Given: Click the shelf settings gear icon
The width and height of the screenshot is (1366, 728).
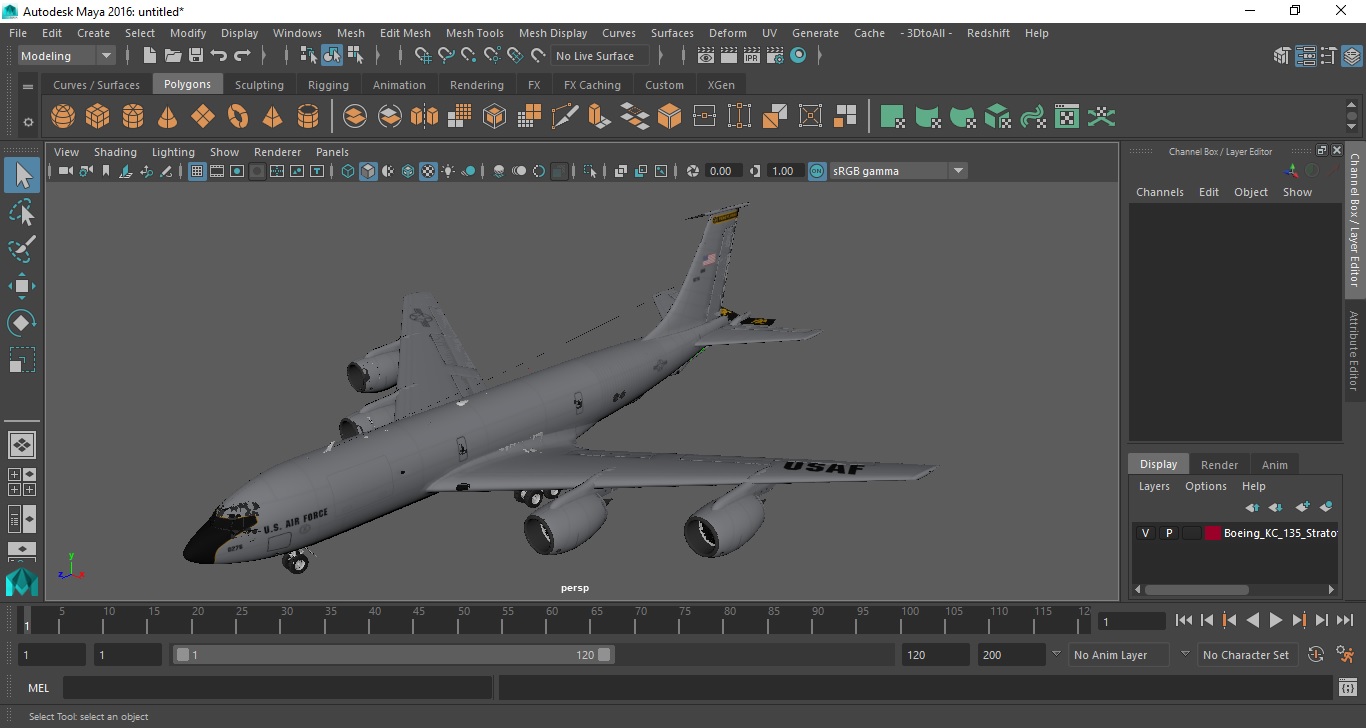Looking at the screenshot, I should point(28,123).
